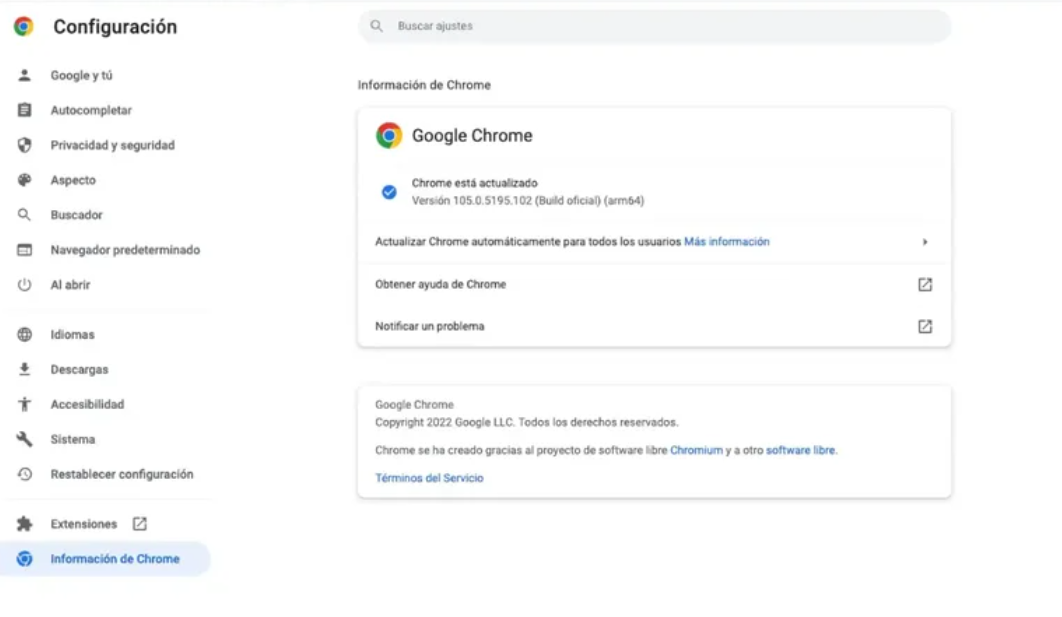This screenshot has width=1062, height=617.
Task: Click the Al abrir power icon
Action: 25,285
